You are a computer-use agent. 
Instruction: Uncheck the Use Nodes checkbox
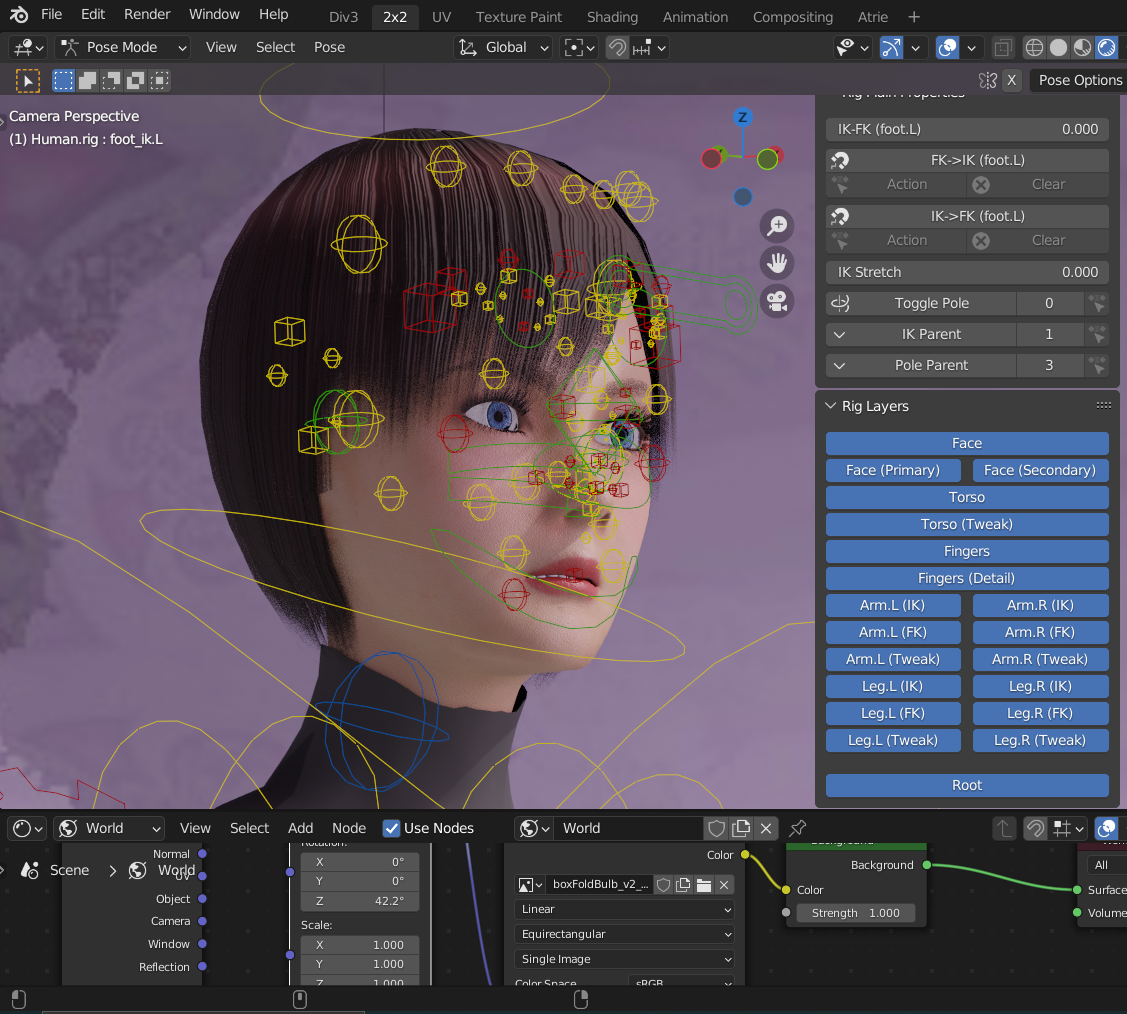point(391,828)
